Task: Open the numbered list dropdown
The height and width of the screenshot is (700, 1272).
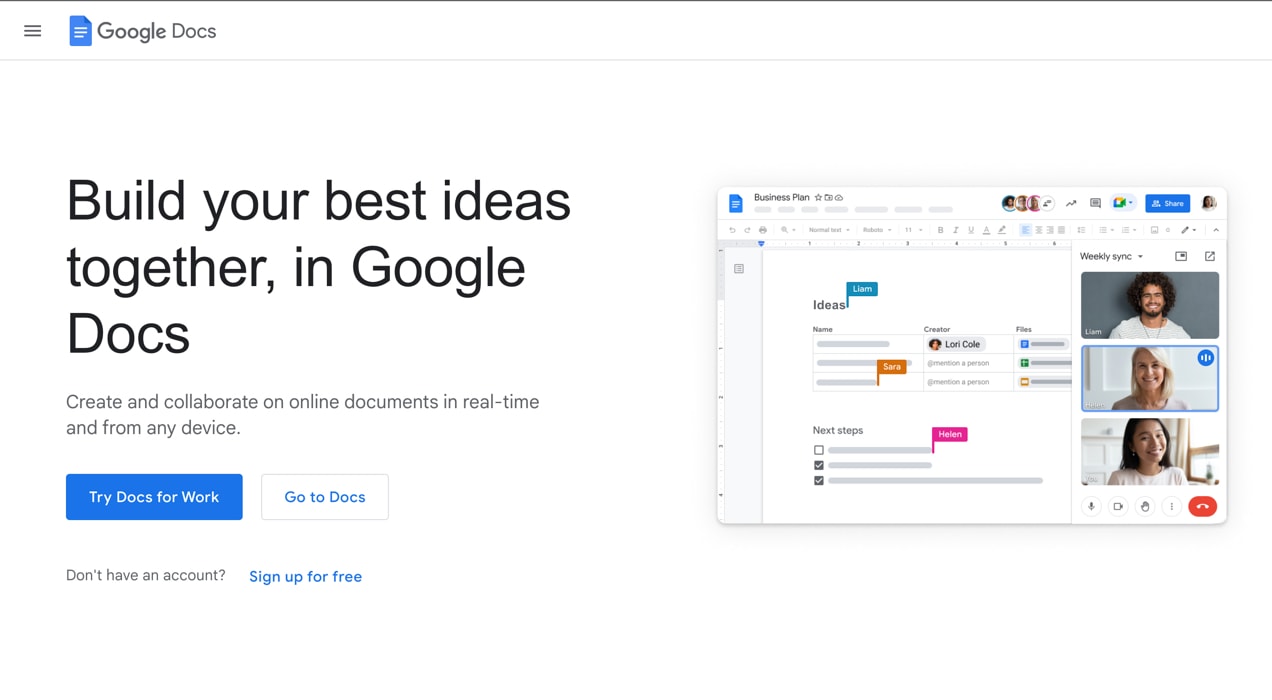Action: pyautogui.click(x=1128, y=230)
